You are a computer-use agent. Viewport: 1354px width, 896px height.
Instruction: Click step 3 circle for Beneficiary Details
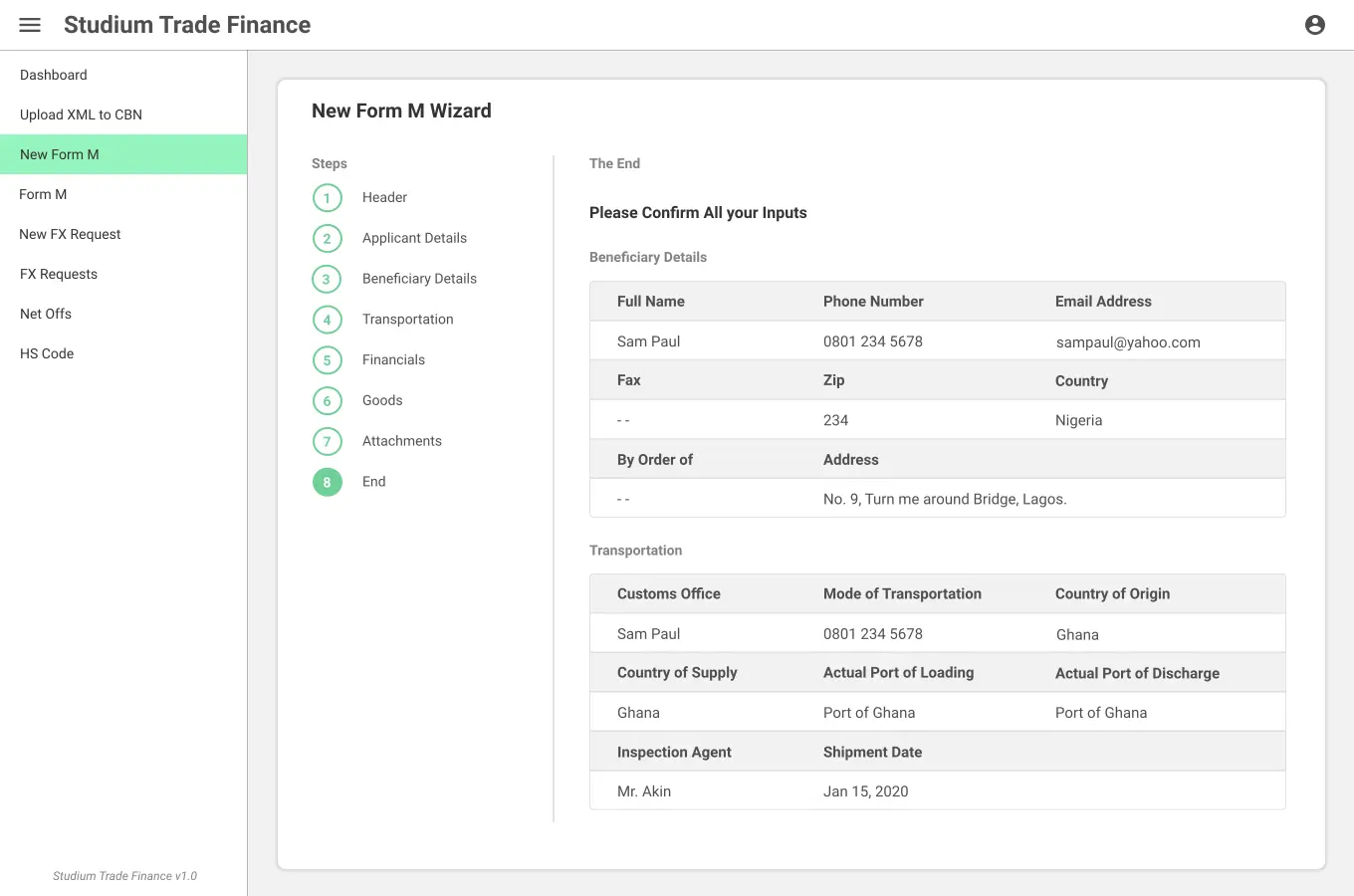[x=327, y=280]
